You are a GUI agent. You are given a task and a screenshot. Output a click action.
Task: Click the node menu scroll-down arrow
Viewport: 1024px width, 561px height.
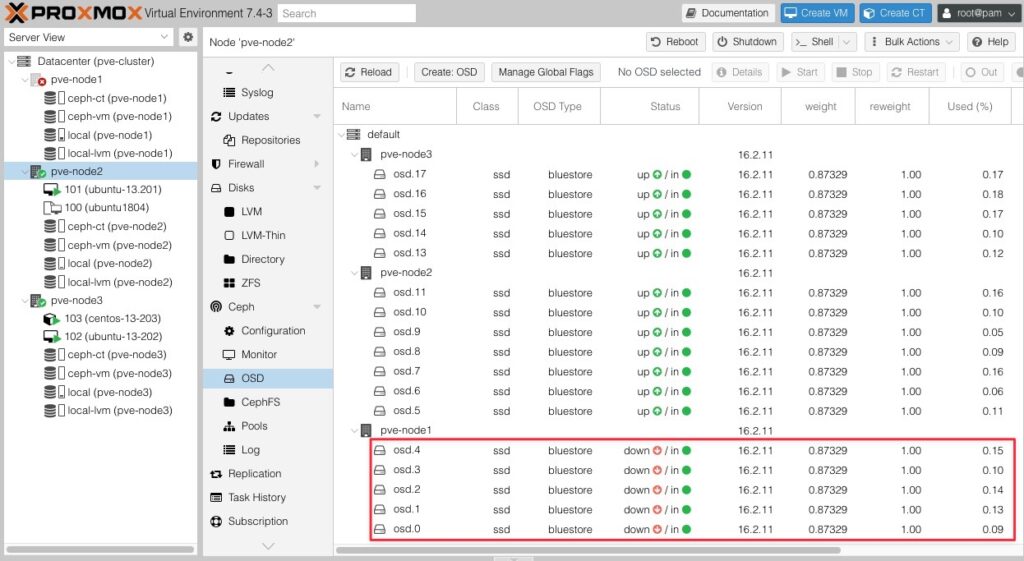(268, 546)
